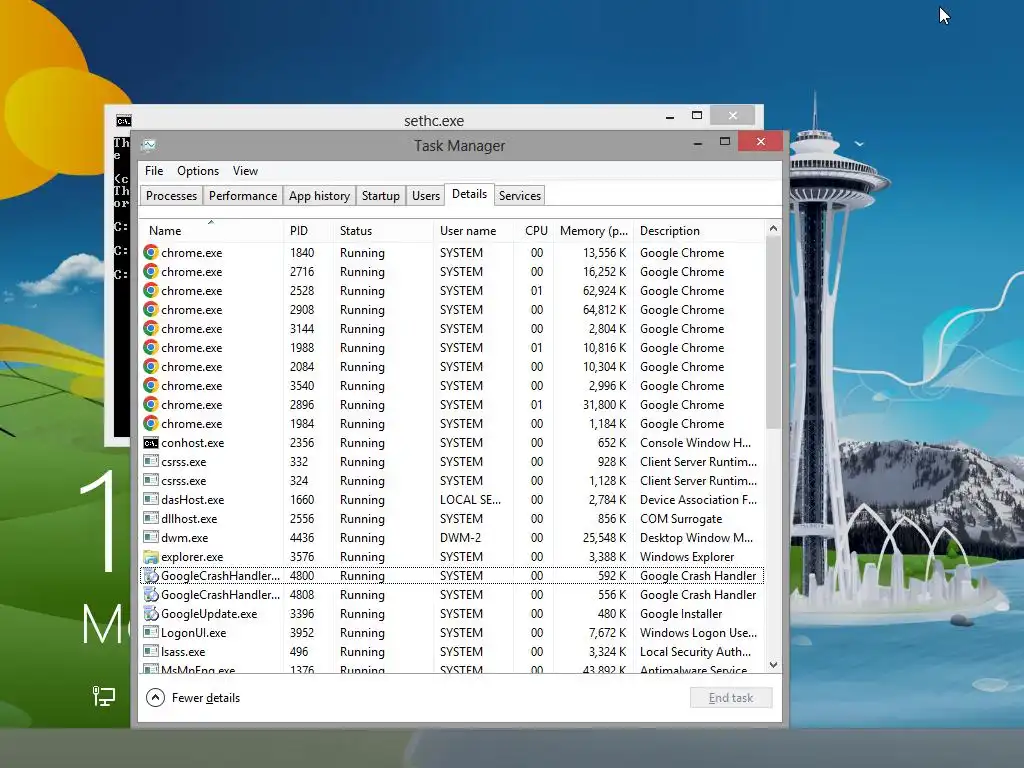Image resolution: width=1024 pixels, height=768 pixels.
Task: Click the GoogleCrashHandler icon for PID 4800
Action: coord(151,575)
